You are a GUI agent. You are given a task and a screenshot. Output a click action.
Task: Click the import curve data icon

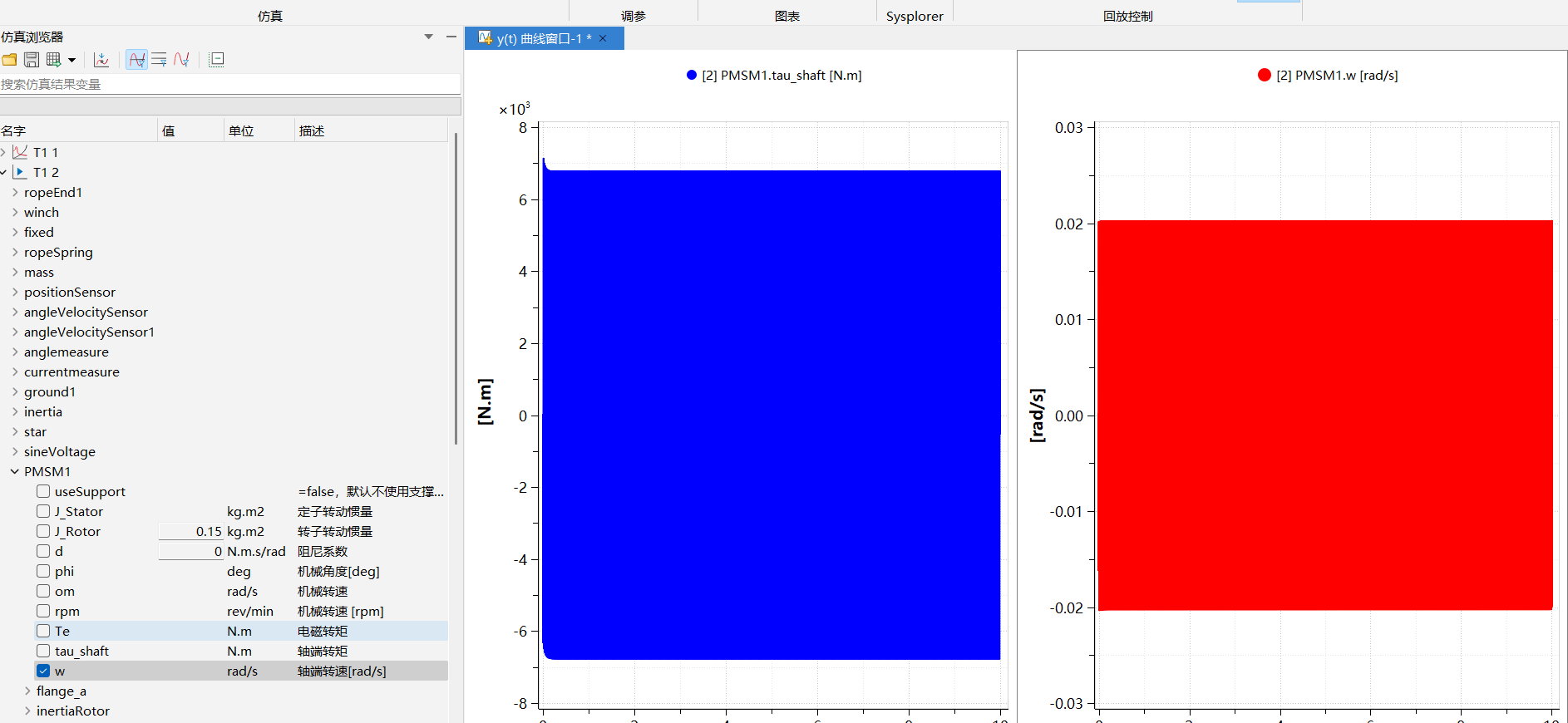tap(101, 60)
